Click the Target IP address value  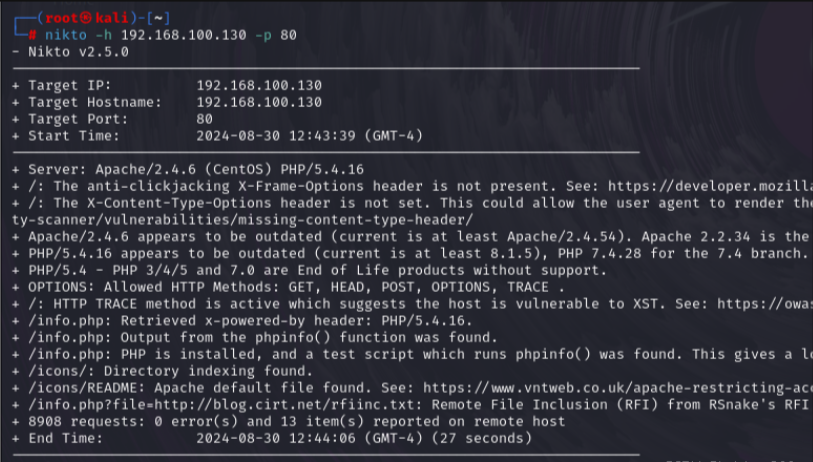[259, 85]
